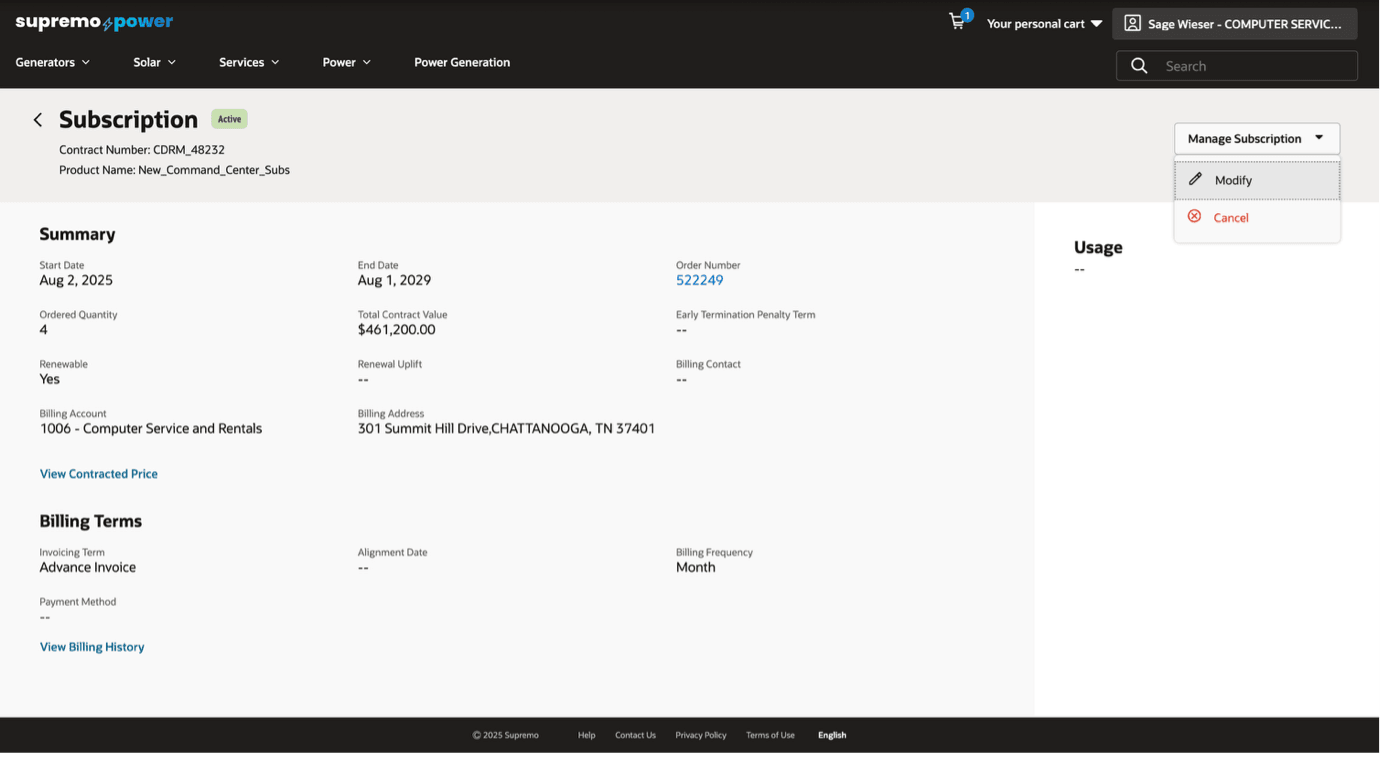The height and width of the screenshot is (757, 1384).
Task: Focus the Search input field
Action: (1236, 66)
